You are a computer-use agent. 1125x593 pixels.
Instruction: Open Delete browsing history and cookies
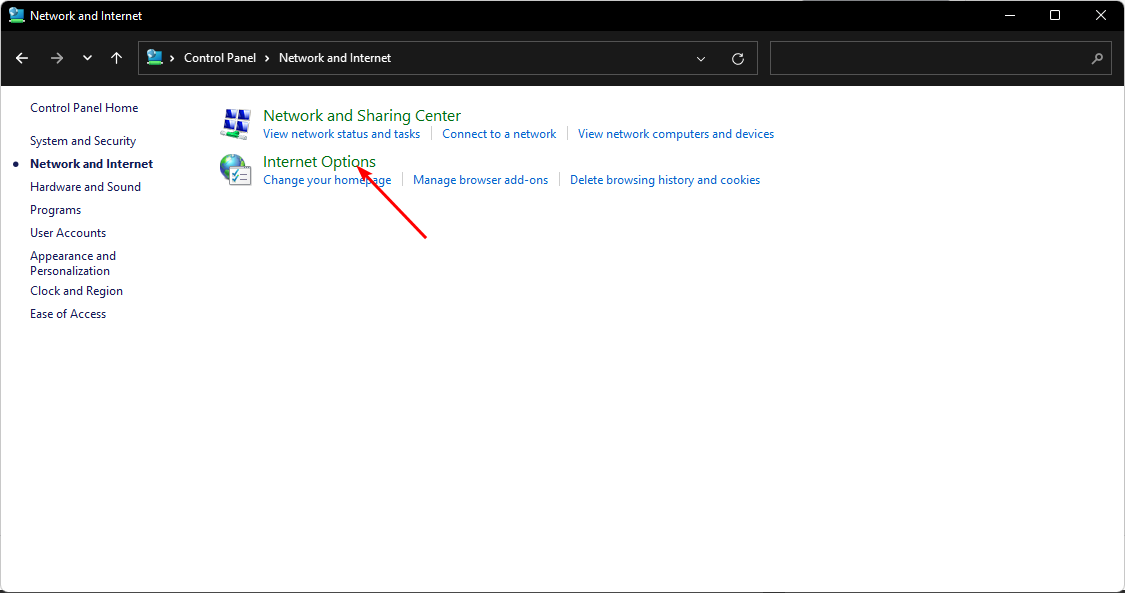[664, 180]
